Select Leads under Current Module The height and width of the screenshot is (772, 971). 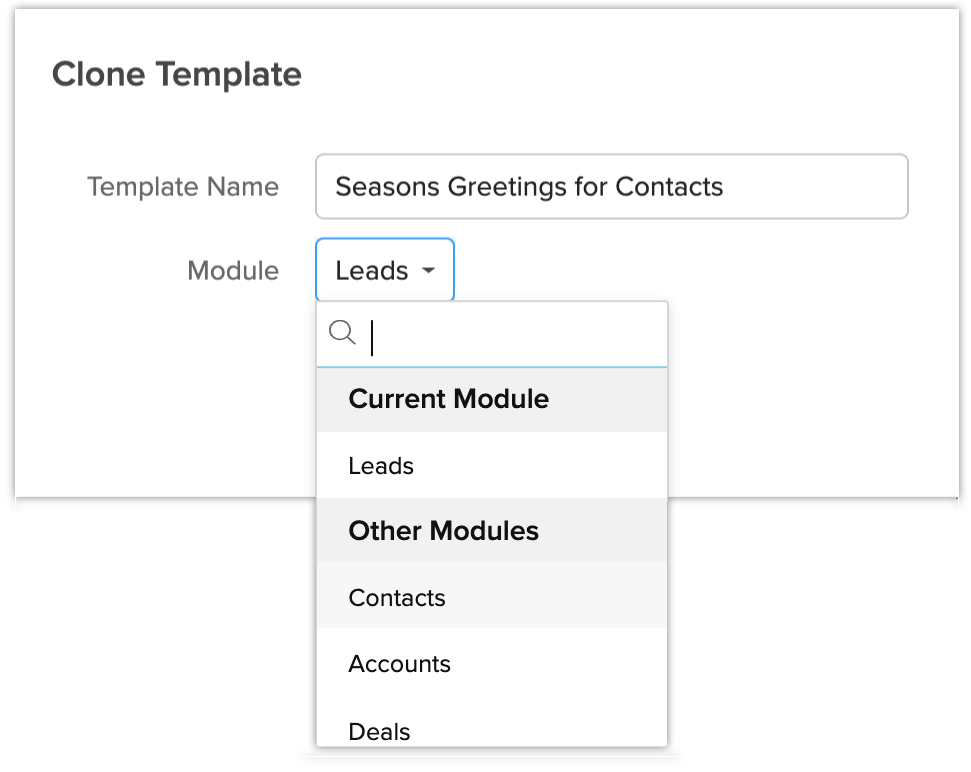click(381, 466)
